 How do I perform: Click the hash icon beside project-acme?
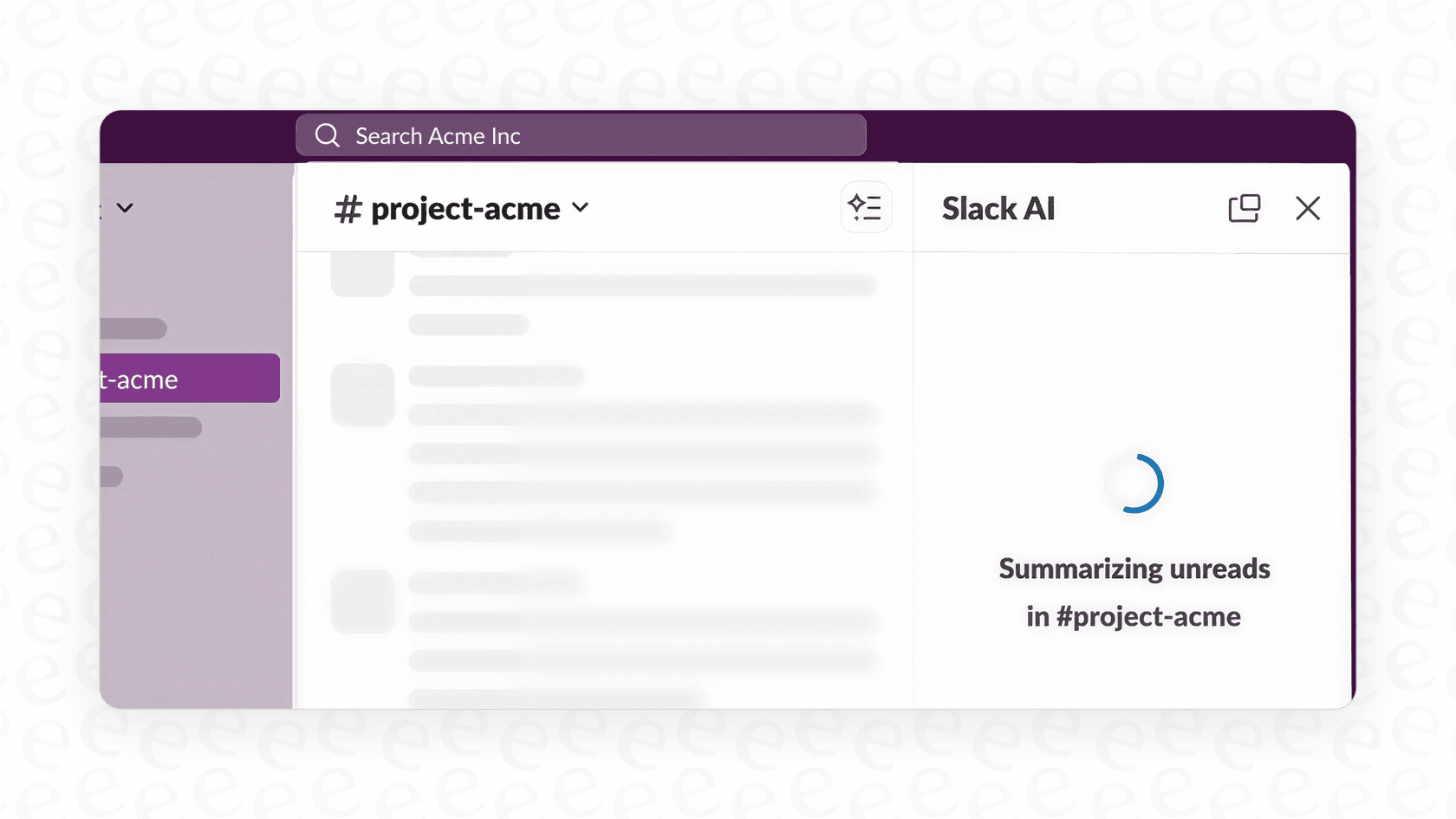point(348,209)
